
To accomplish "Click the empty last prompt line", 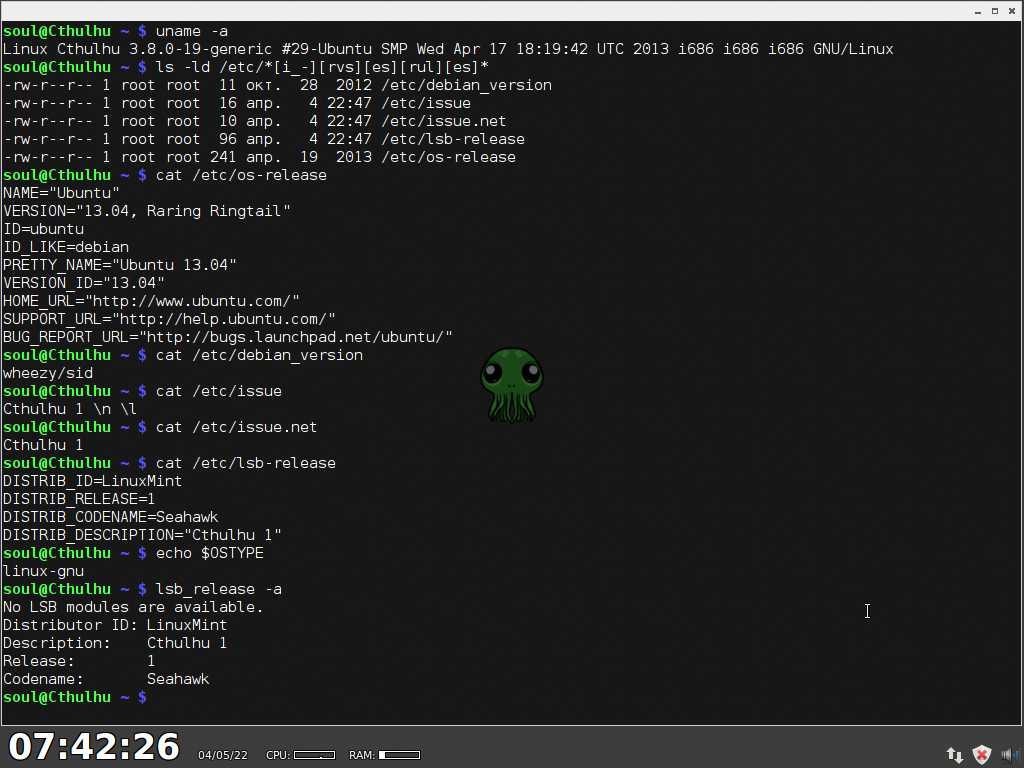I will coord(74,697).
